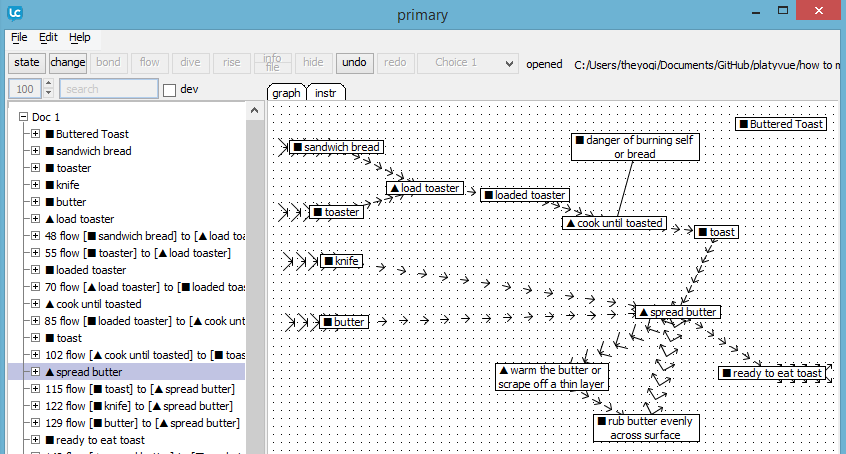This screenshot has height=454, width=846.
Task: Expand the 'Buttered Toast' tree entry
Action: 35,134
